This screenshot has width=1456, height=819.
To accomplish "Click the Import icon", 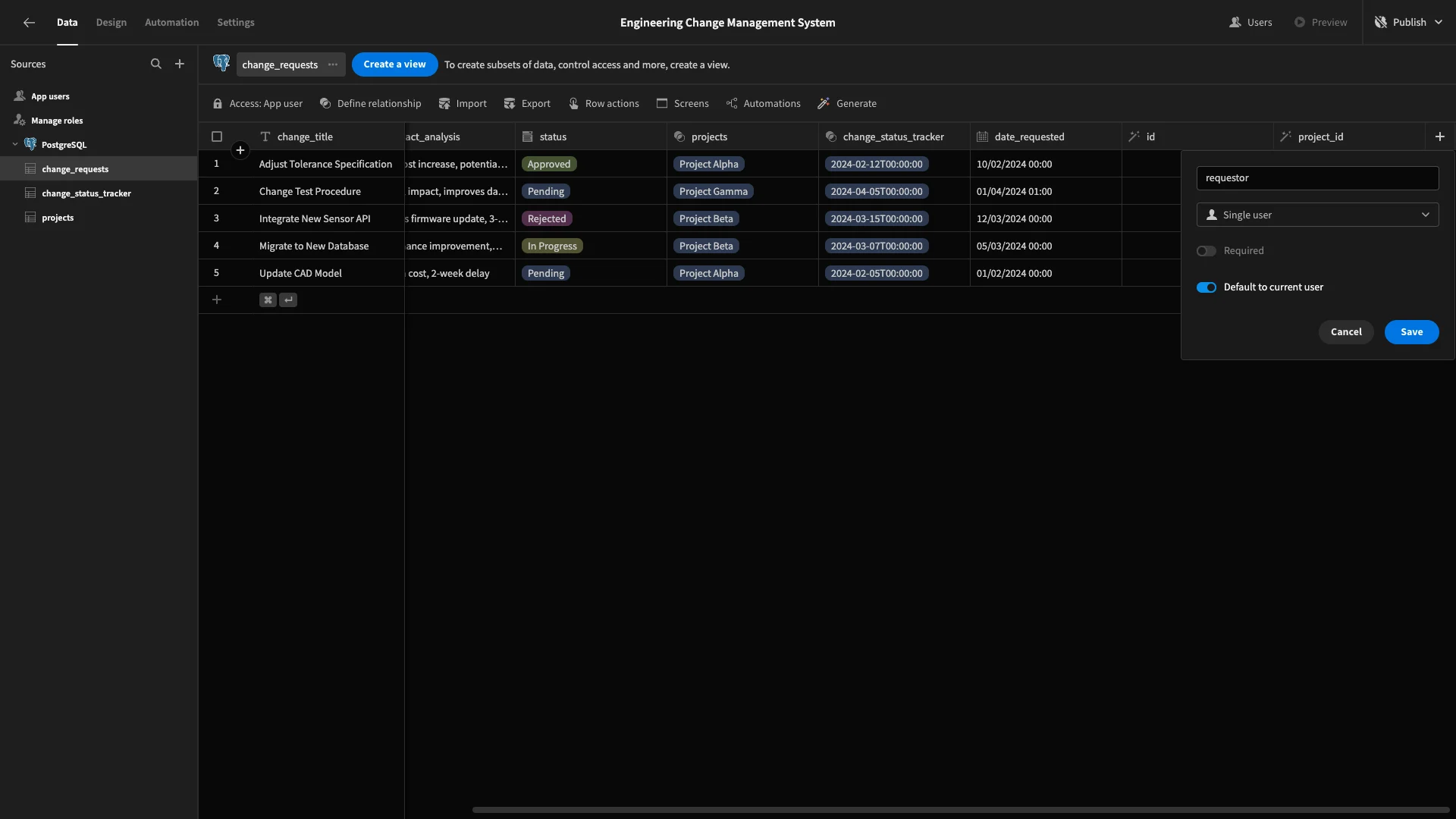I will coord(444,104).
